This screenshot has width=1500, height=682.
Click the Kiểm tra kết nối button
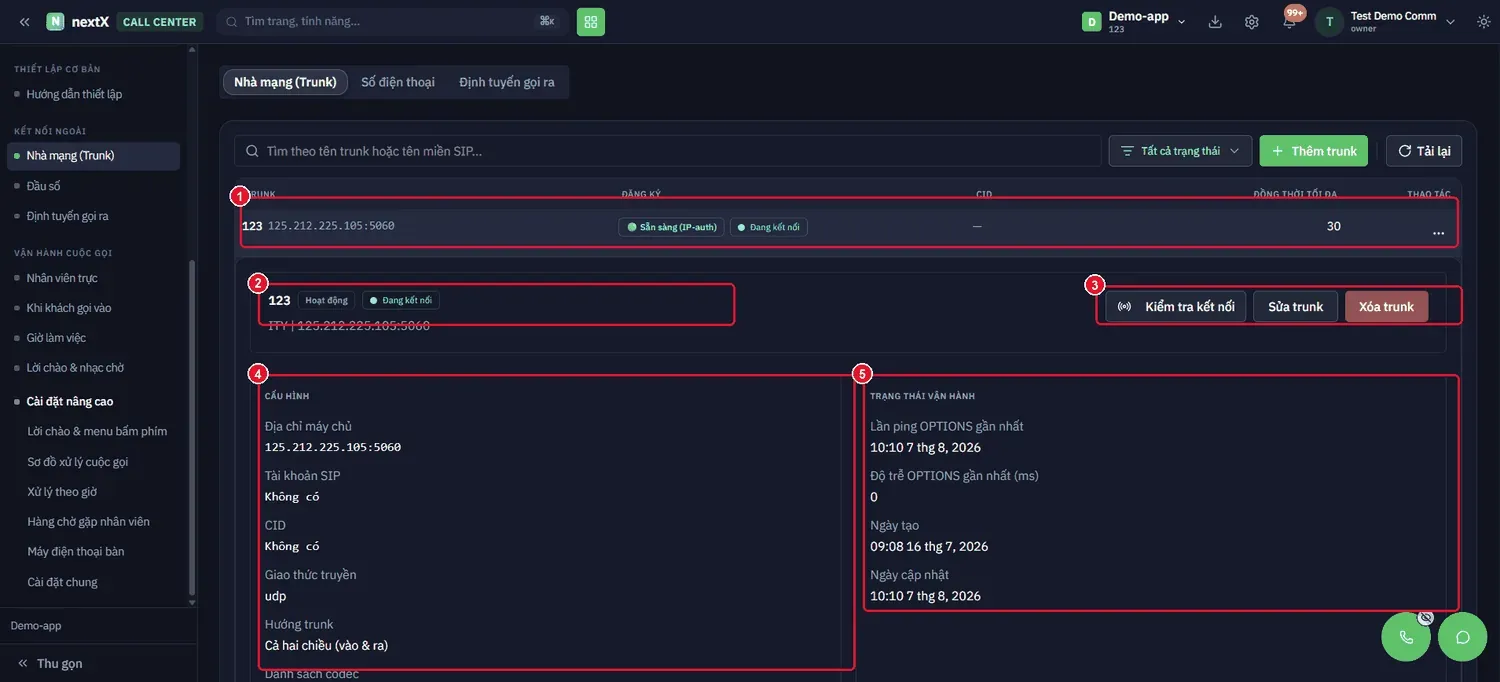pyautogui.click(x=1176, y=307)
